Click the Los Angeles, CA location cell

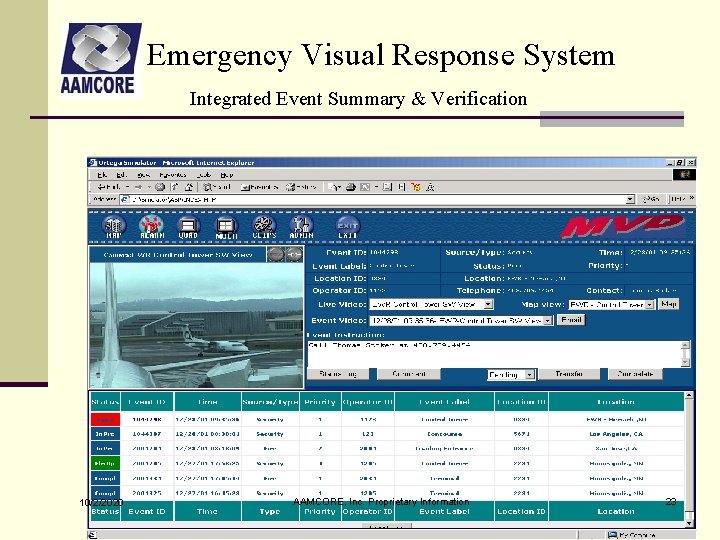pyautogui.click(x=616, y=434)
